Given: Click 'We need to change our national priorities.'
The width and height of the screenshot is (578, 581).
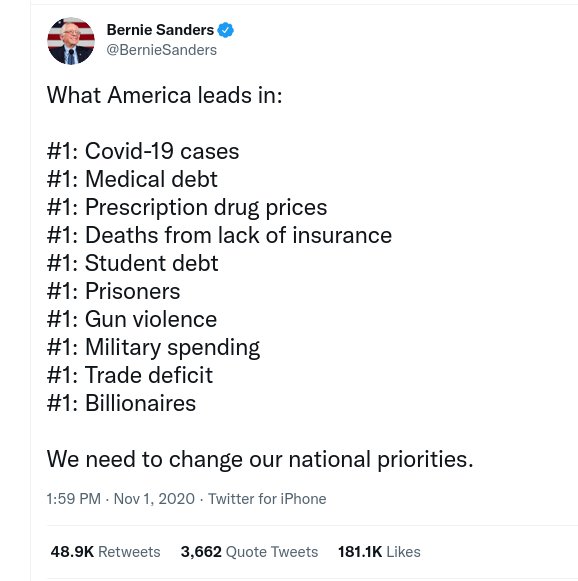Looking at the screenshot, I should coord(260,459).
